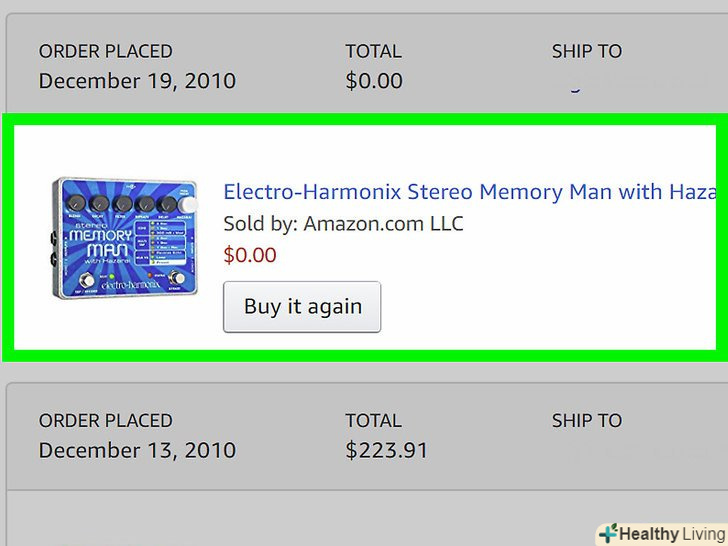Click the $0.00 order total in header
This screenshot has width=728, height=546.
pos(374,81)
